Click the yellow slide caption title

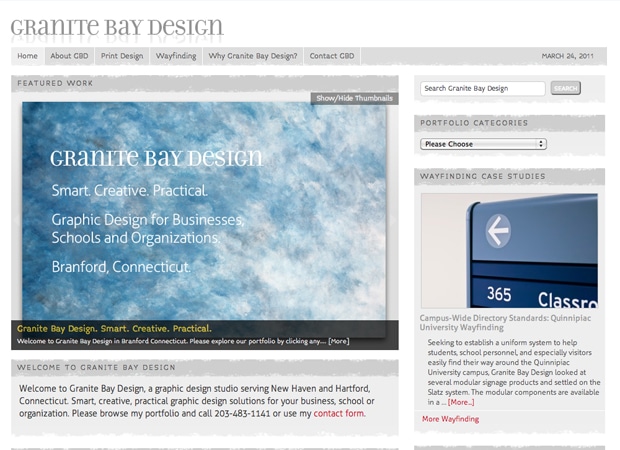[x=114, y=329]
